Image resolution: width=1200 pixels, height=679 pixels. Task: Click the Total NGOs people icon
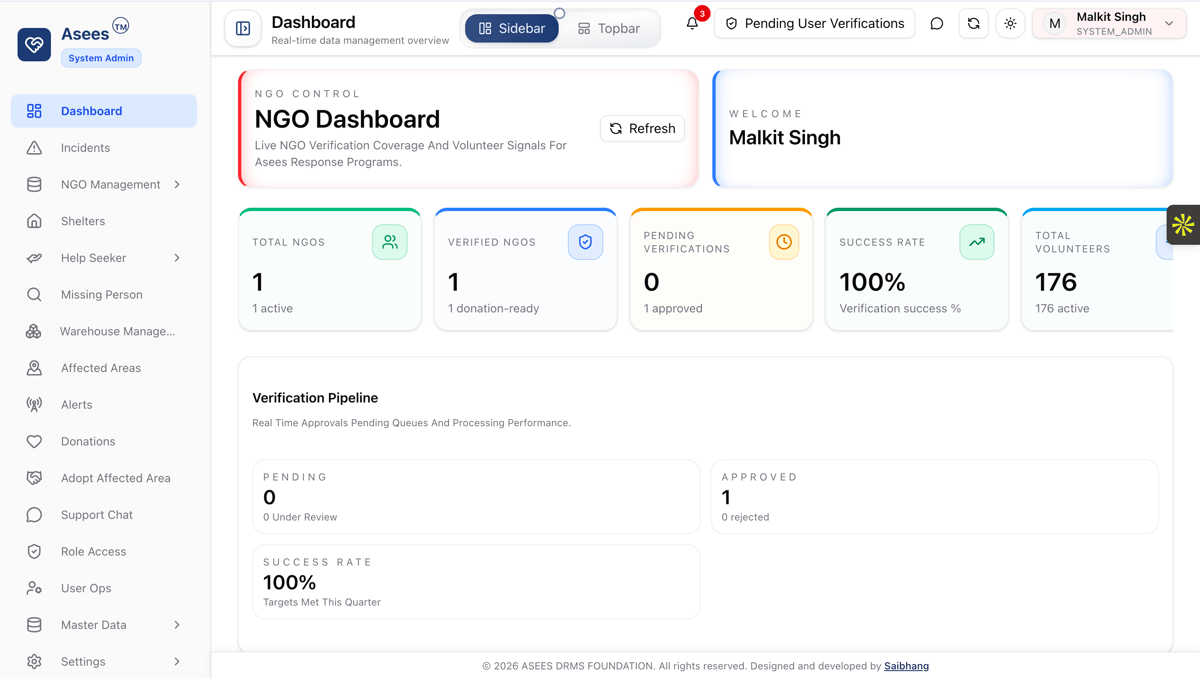click(390, 242)
